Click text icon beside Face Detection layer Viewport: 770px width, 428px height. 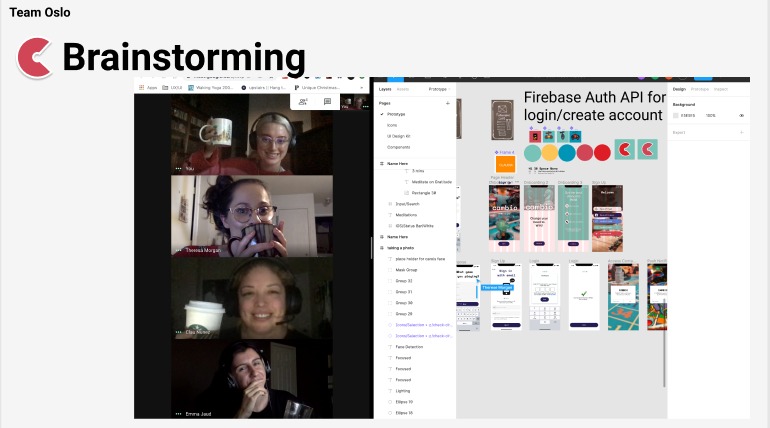point(390,347)
